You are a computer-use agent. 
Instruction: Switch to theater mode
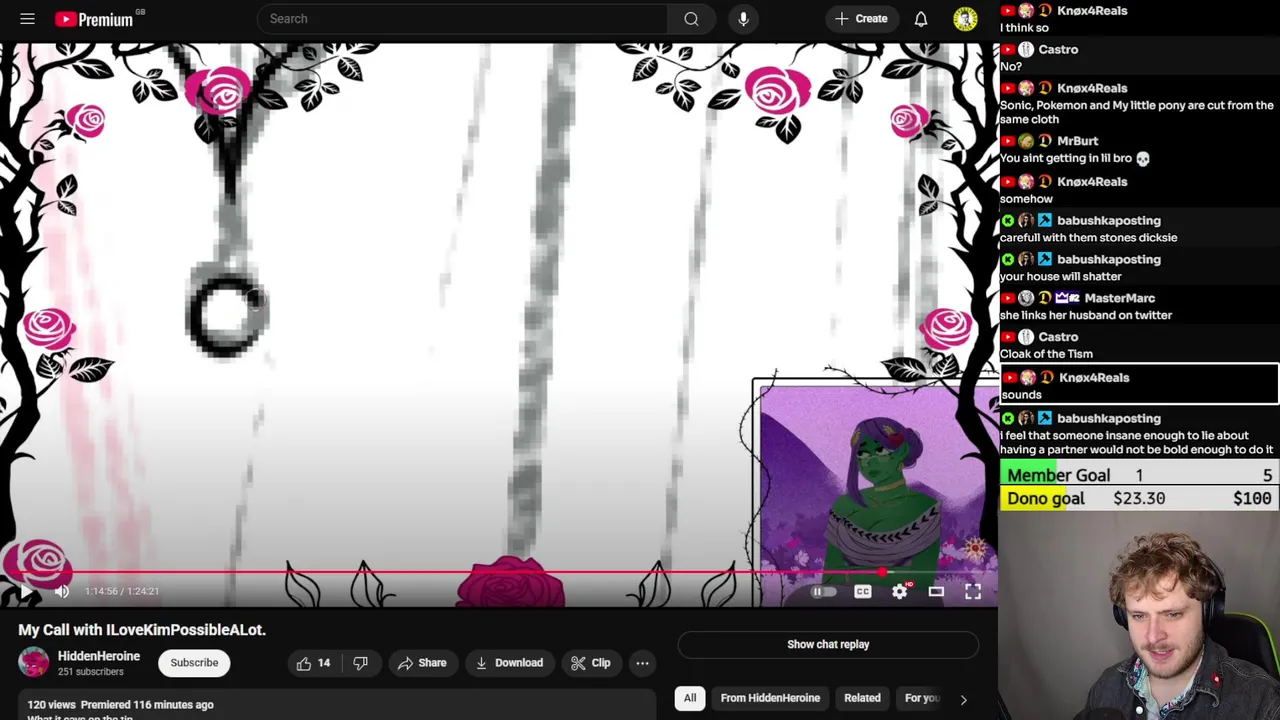[936, 591]
